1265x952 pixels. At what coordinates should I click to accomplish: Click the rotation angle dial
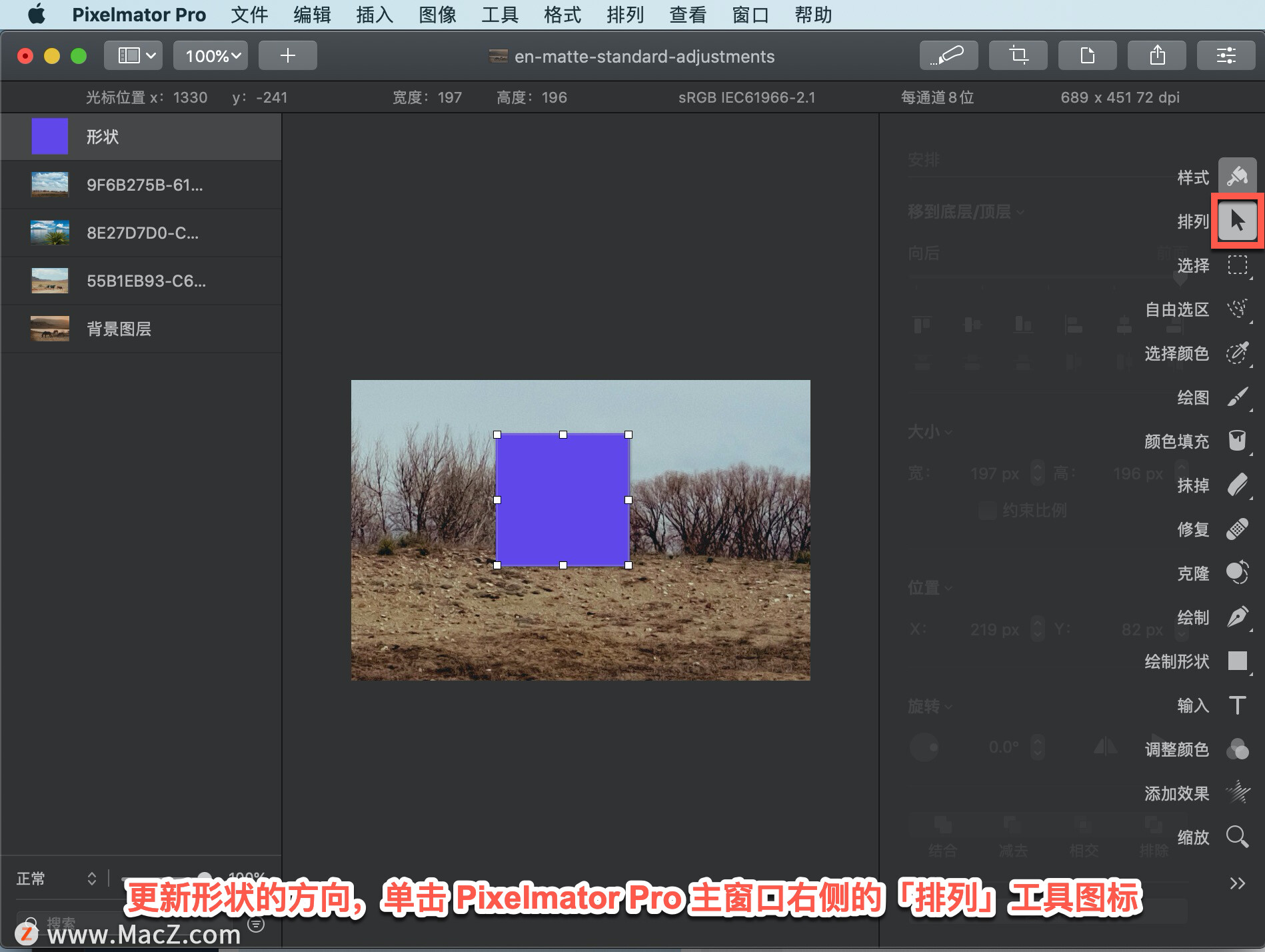pyautogui.click(x=924, y=747)
